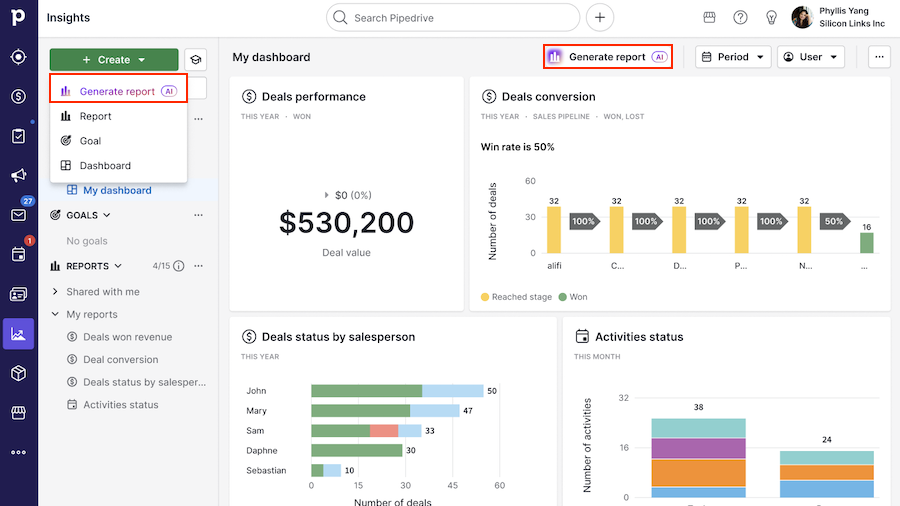
Task: Select Goal from the Create menu
Action: (90, 141)
